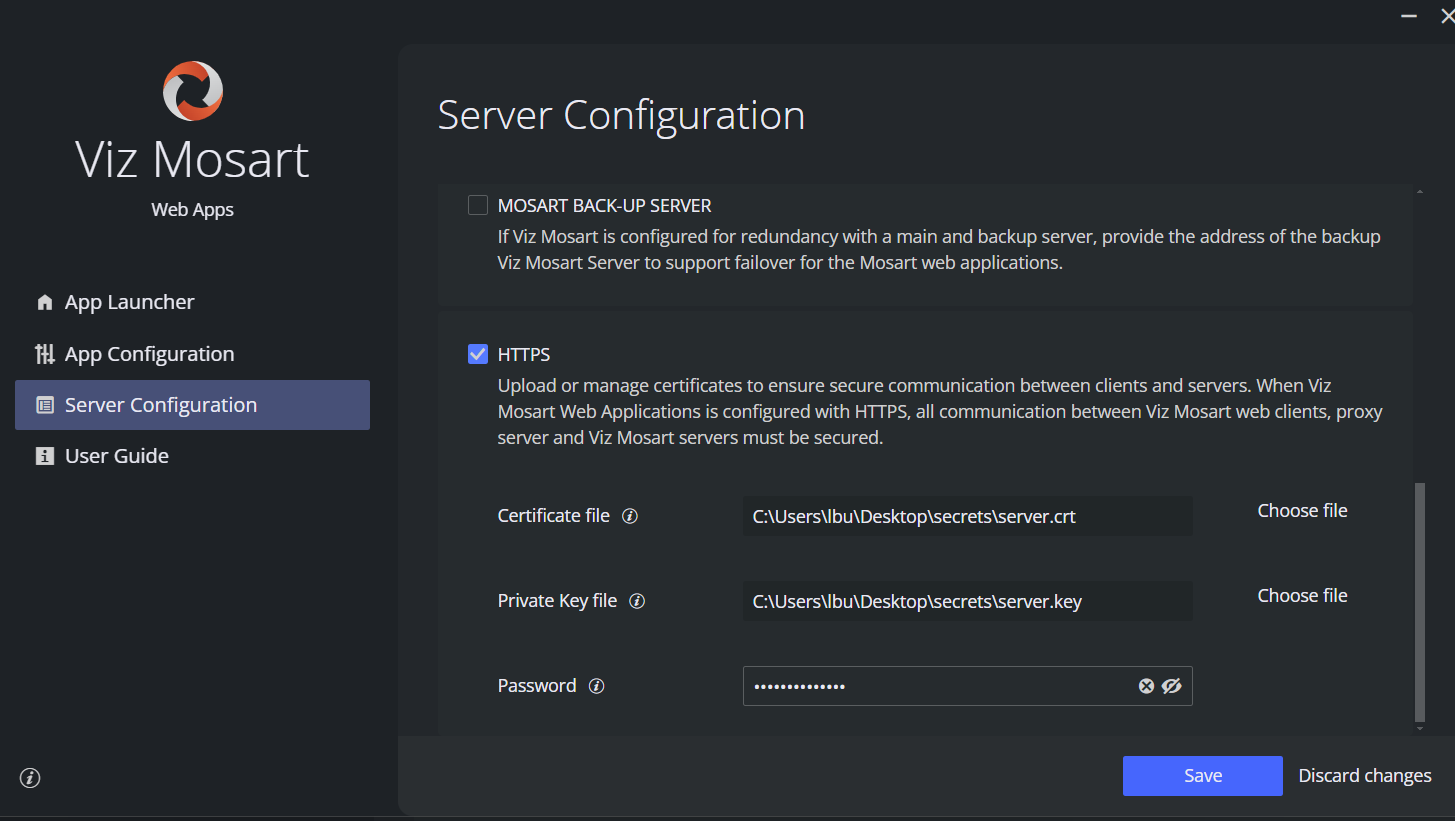Discard changes to the configuration
The width and height of the screenshot is (1455, 821).
point(1365,776)
